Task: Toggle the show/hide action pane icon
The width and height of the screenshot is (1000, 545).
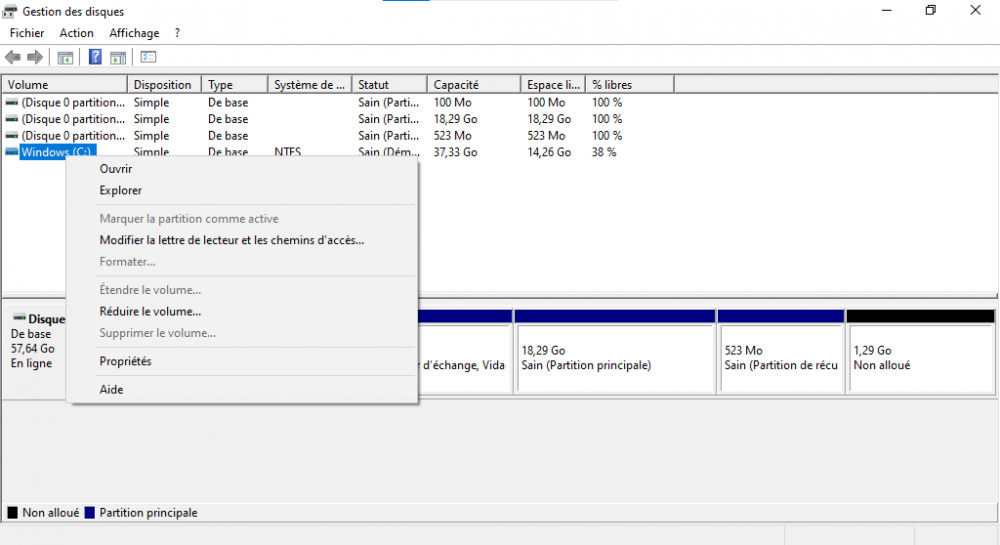Action: click(118, 57)
